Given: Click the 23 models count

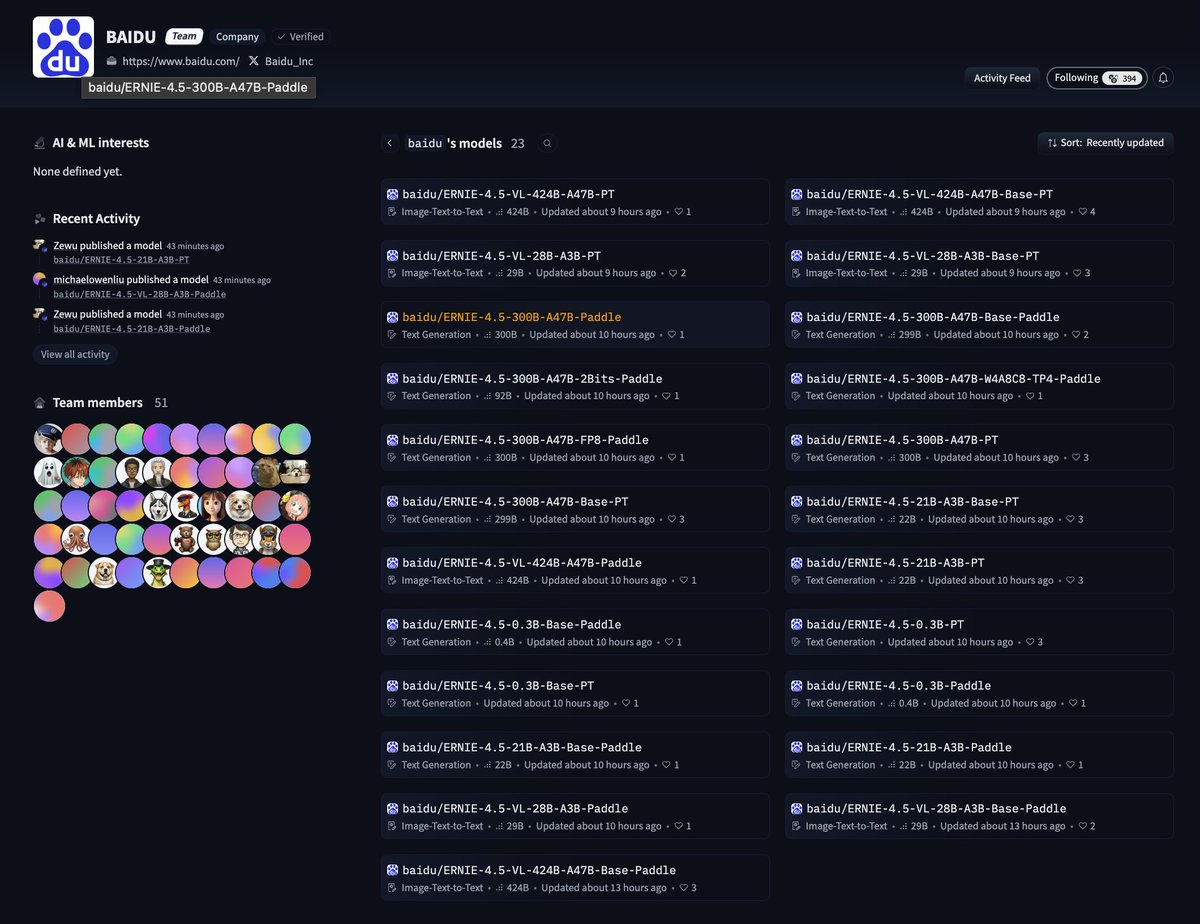Looking at the screenshot, I should point(518,143).
